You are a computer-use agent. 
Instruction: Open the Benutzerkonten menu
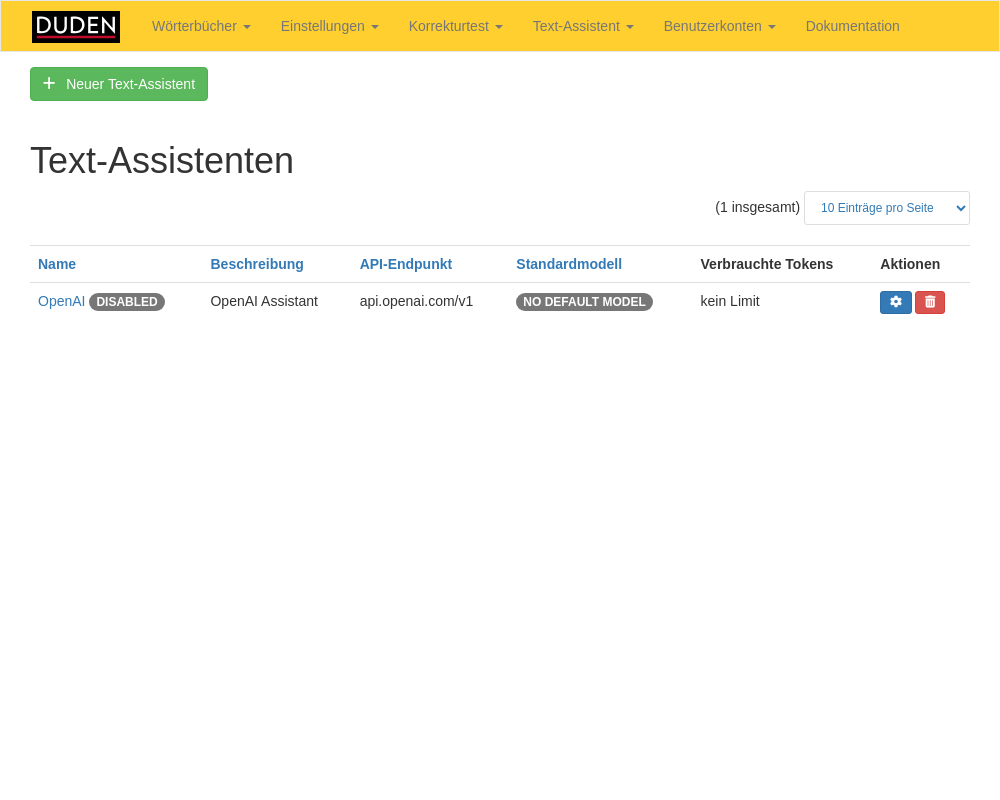coord(719,27)
